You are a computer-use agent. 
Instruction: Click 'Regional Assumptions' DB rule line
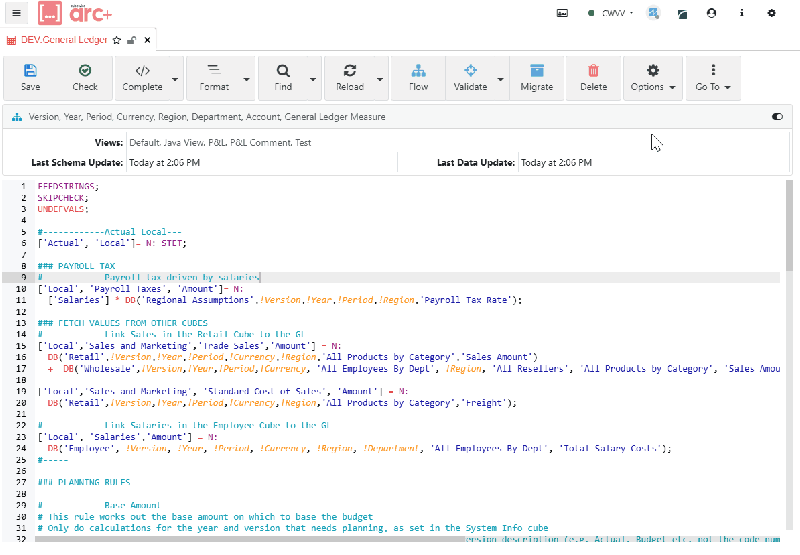pos(285,300)
